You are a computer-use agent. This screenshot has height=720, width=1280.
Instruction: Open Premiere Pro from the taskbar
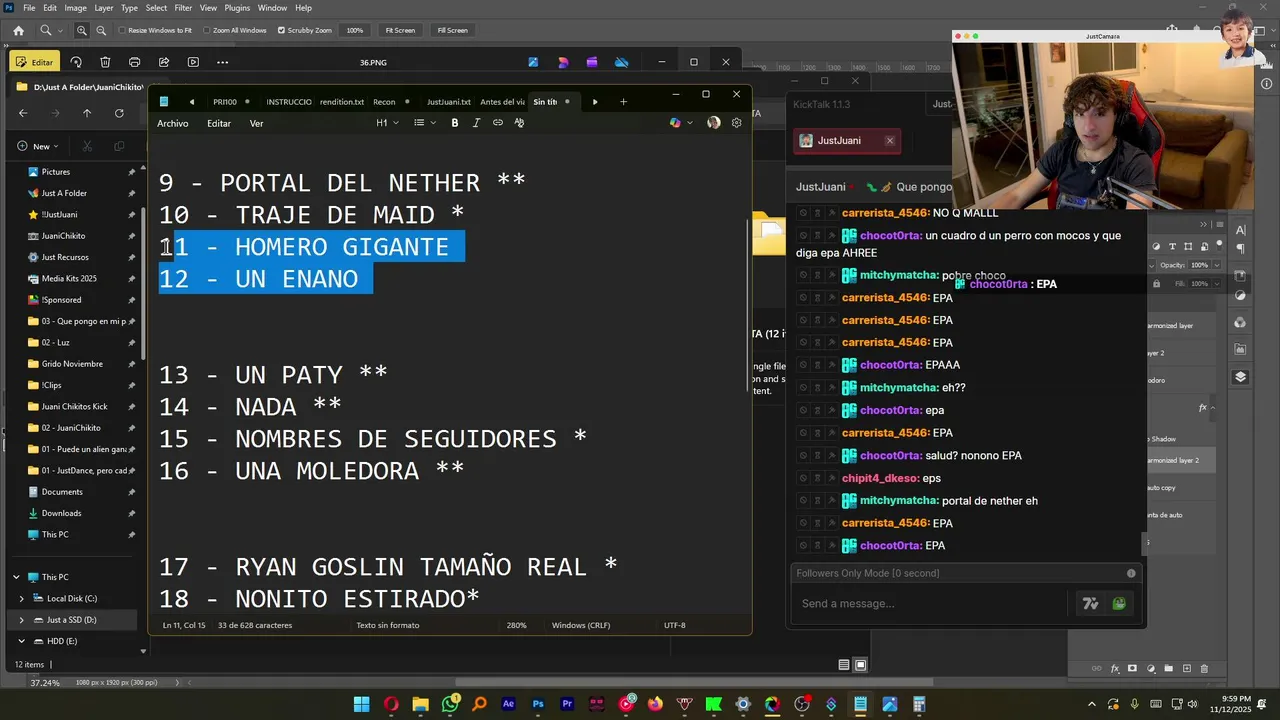coord(567,704)
